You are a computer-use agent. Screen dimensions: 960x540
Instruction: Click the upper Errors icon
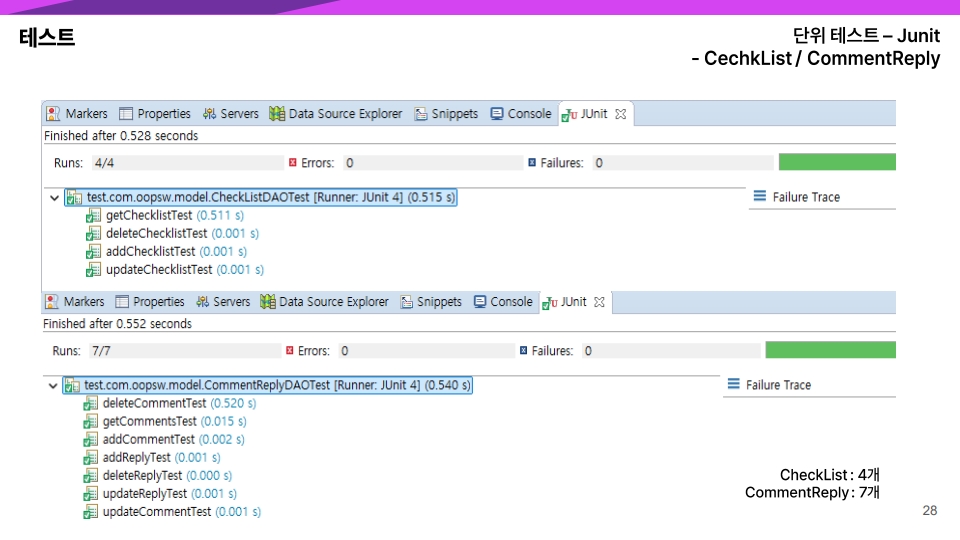(293, 162)
